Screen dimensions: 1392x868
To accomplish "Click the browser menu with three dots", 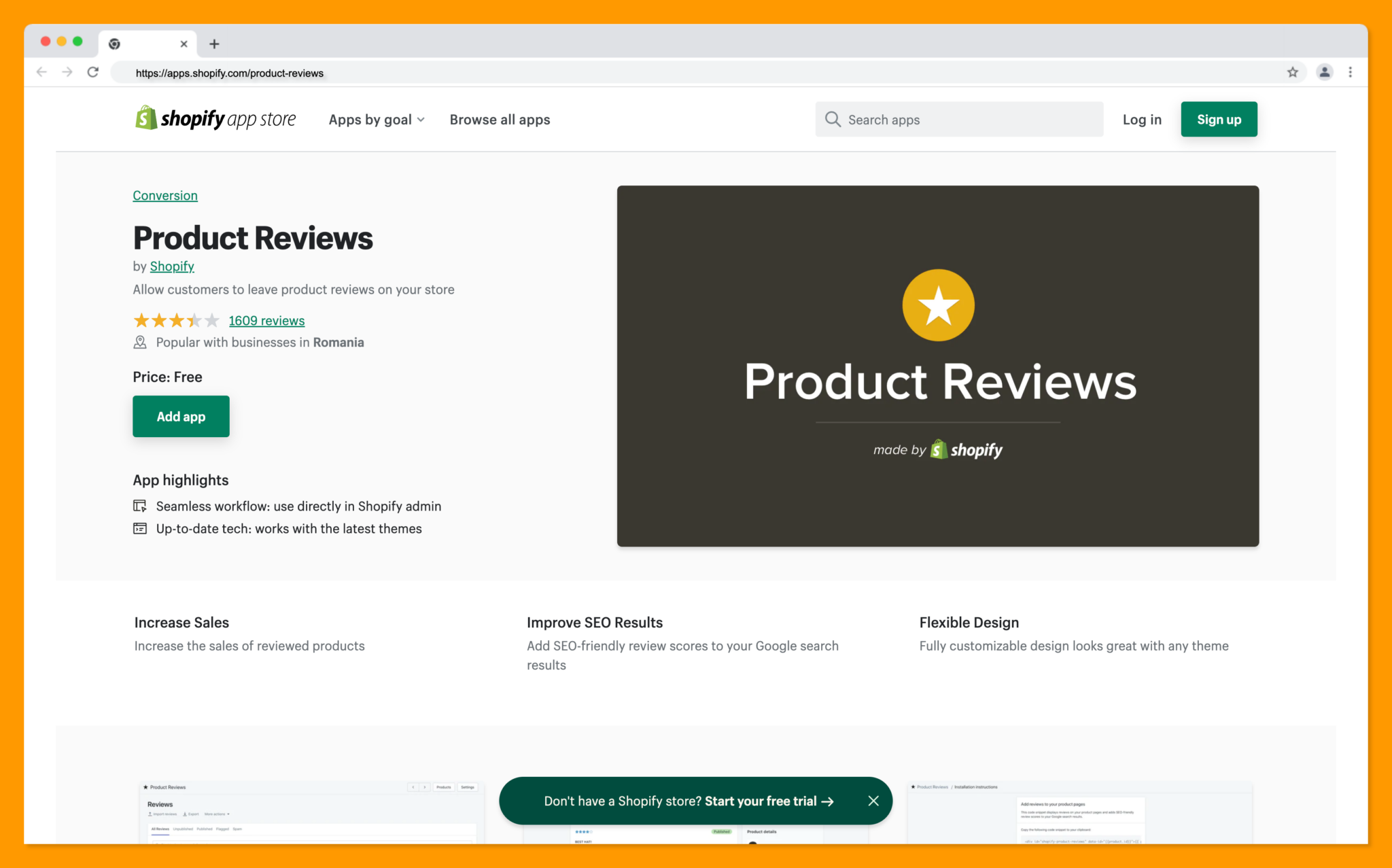I will (x=1351, y=72).
